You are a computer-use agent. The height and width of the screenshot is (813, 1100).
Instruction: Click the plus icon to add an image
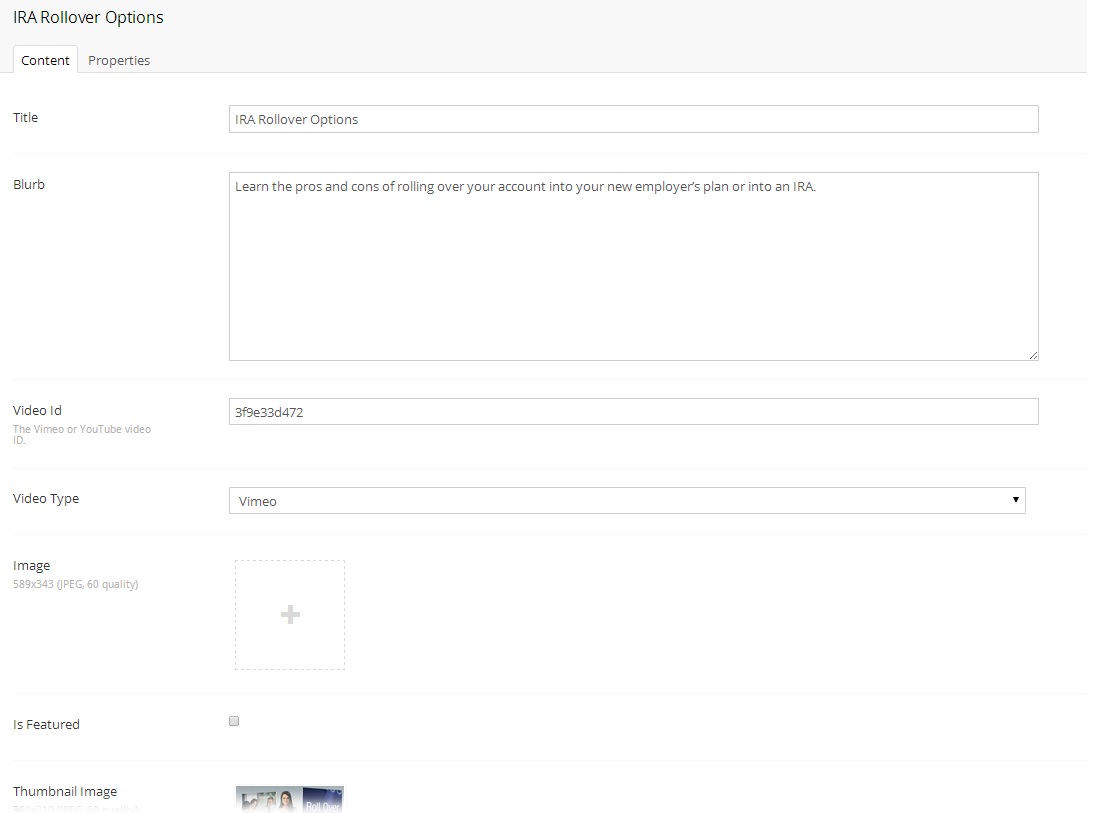(x=290, y=615)
